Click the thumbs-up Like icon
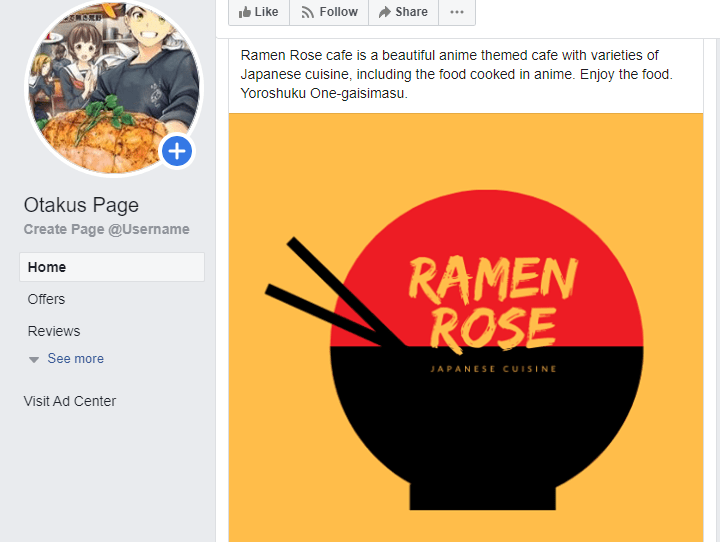Image resolution: width=720 pixels, height=542 pixels. pyautogui.click(x=244, y=12)
